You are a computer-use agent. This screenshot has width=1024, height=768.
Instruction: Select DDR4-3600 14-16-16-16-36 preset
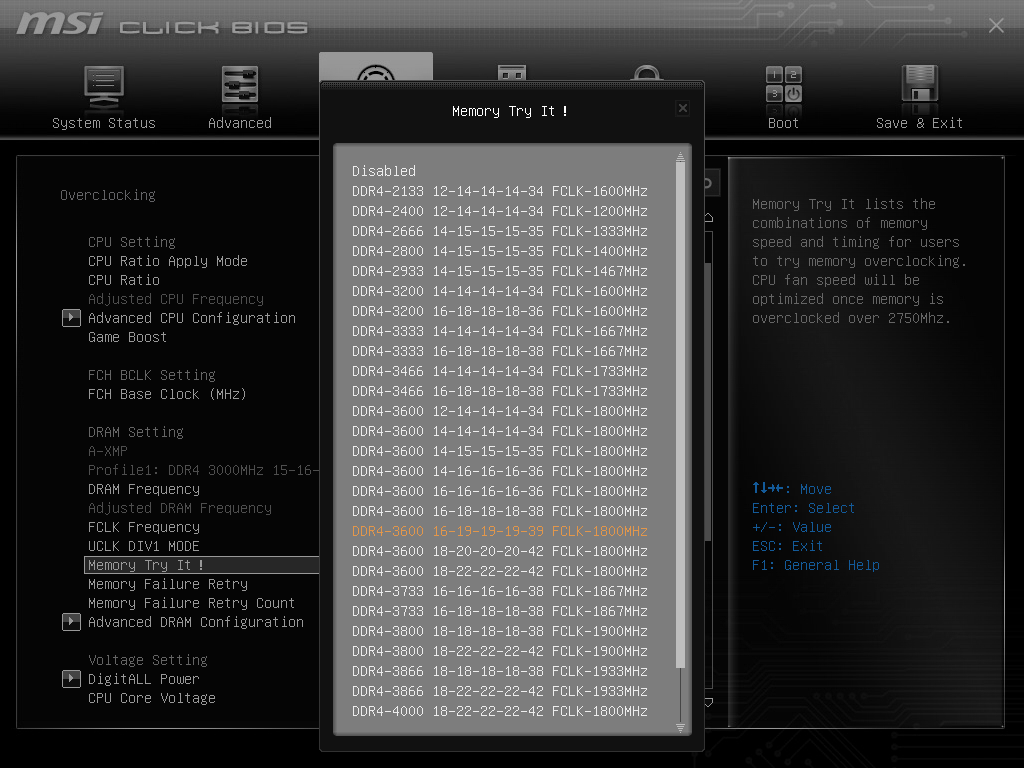pos(500,472)
